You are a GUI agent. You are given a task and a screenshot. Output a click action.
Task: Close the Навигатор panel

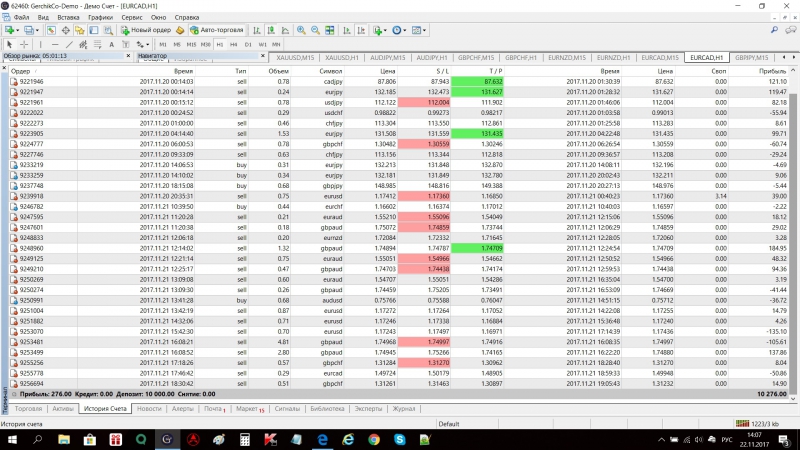(263, 56)
